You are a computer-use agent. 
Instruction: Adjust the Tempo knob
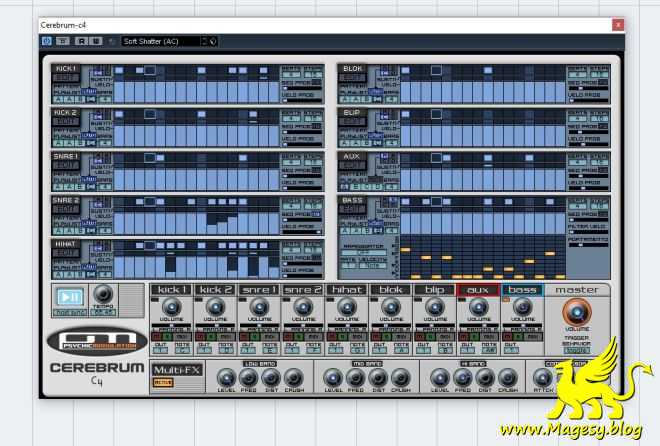(x=103, y=293)
